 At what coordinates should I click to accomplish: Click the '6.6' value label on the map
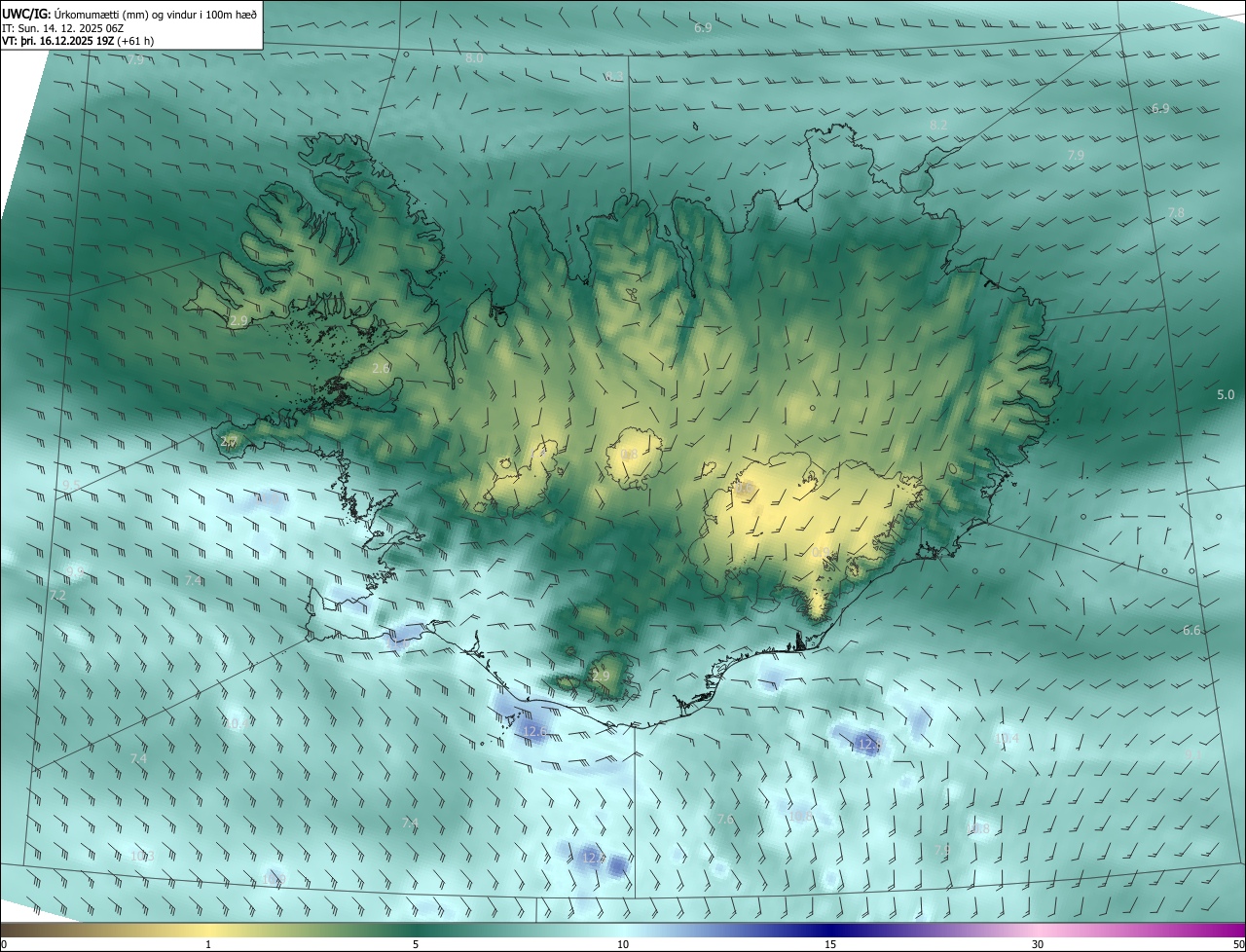coord(1191,631)
